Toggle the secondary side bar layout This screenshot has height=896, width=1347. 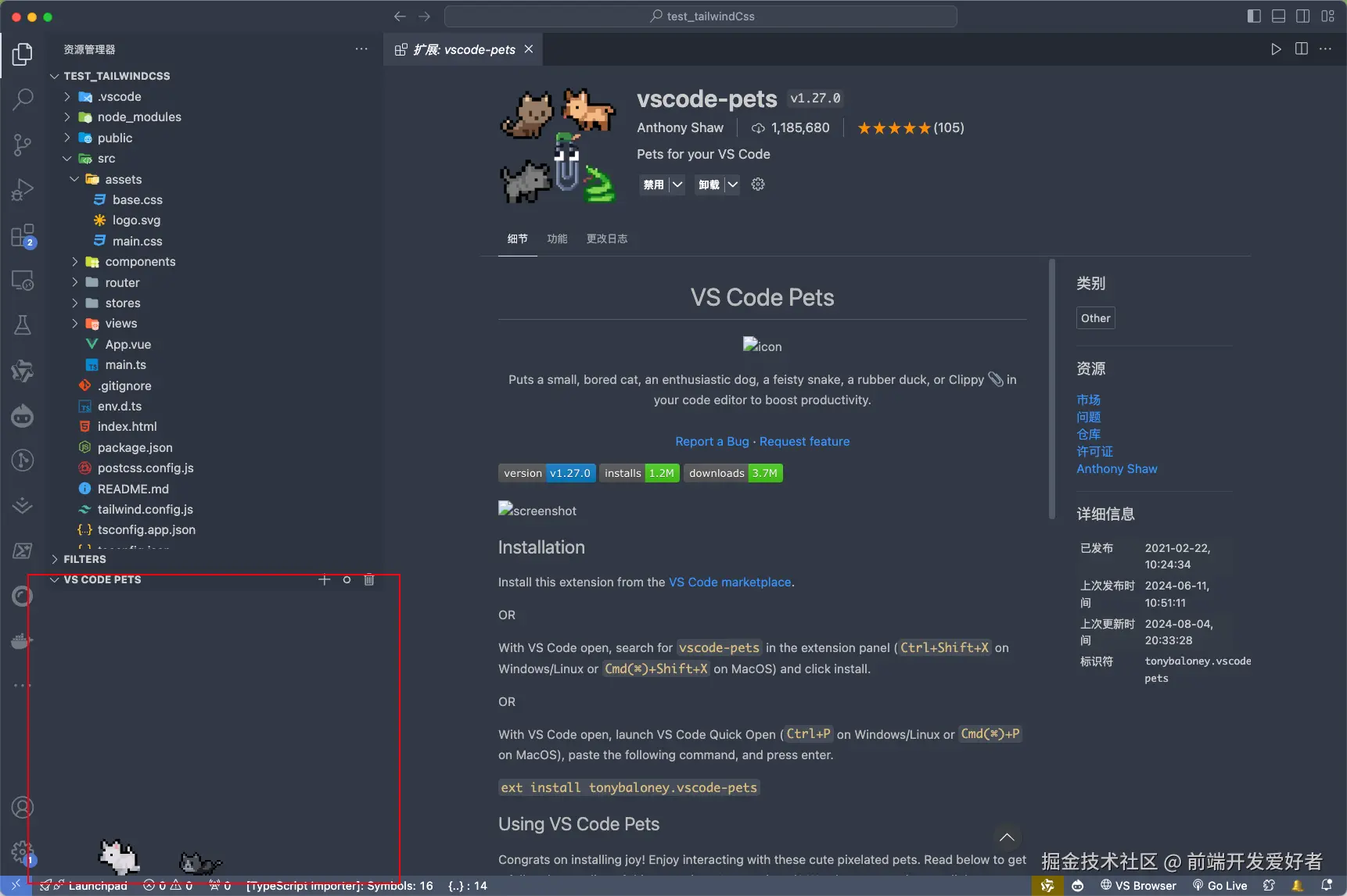coord(1303,16)
